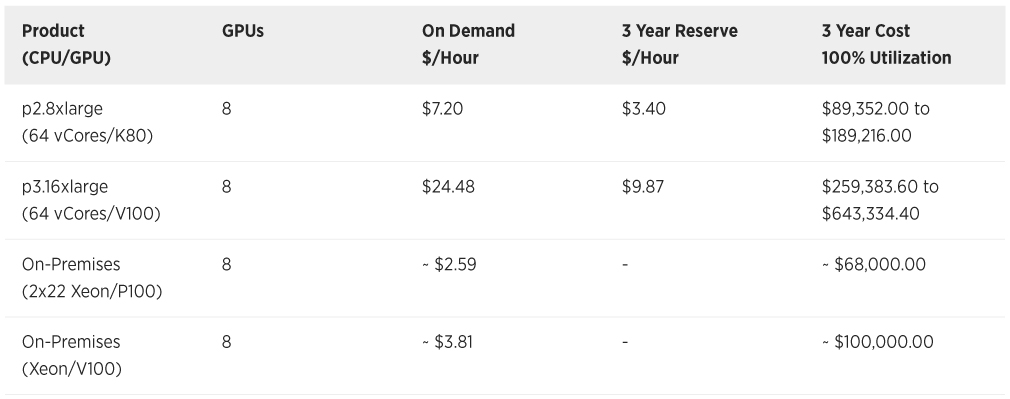Click the Product (CPU/GPU) column header
Viewport: 1010px width, 399px height.
pyautogui.click(x=66, y=44)
